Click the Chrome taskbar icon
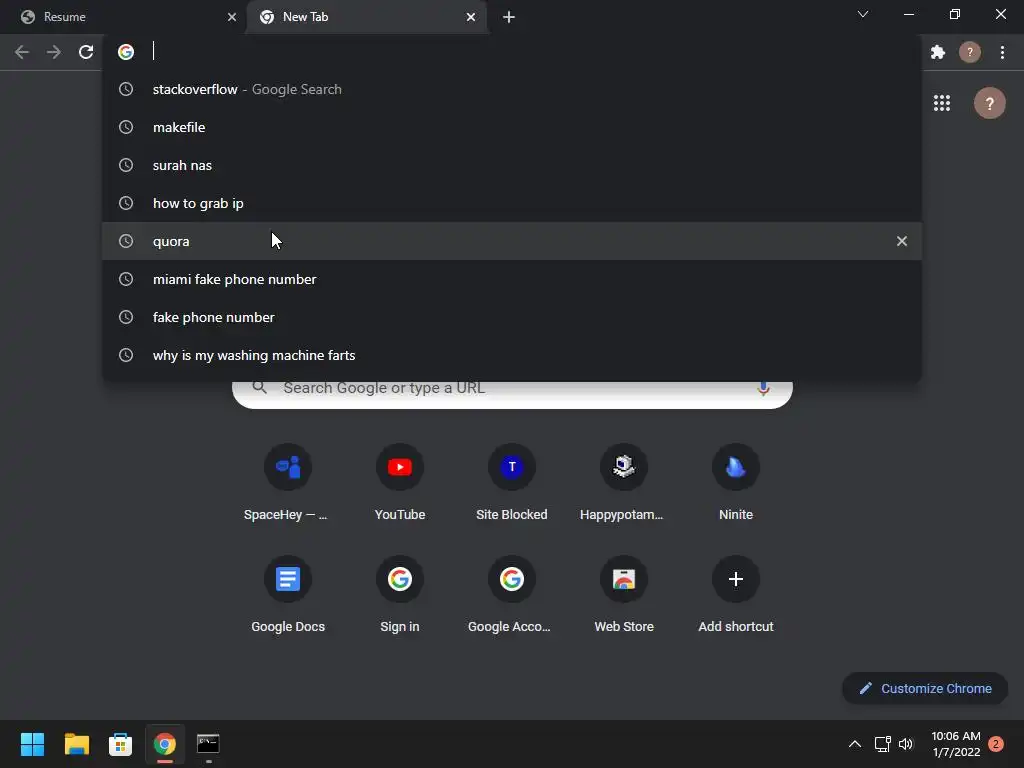This screenshot has height=768, width=1024. [x=165, y=744]
